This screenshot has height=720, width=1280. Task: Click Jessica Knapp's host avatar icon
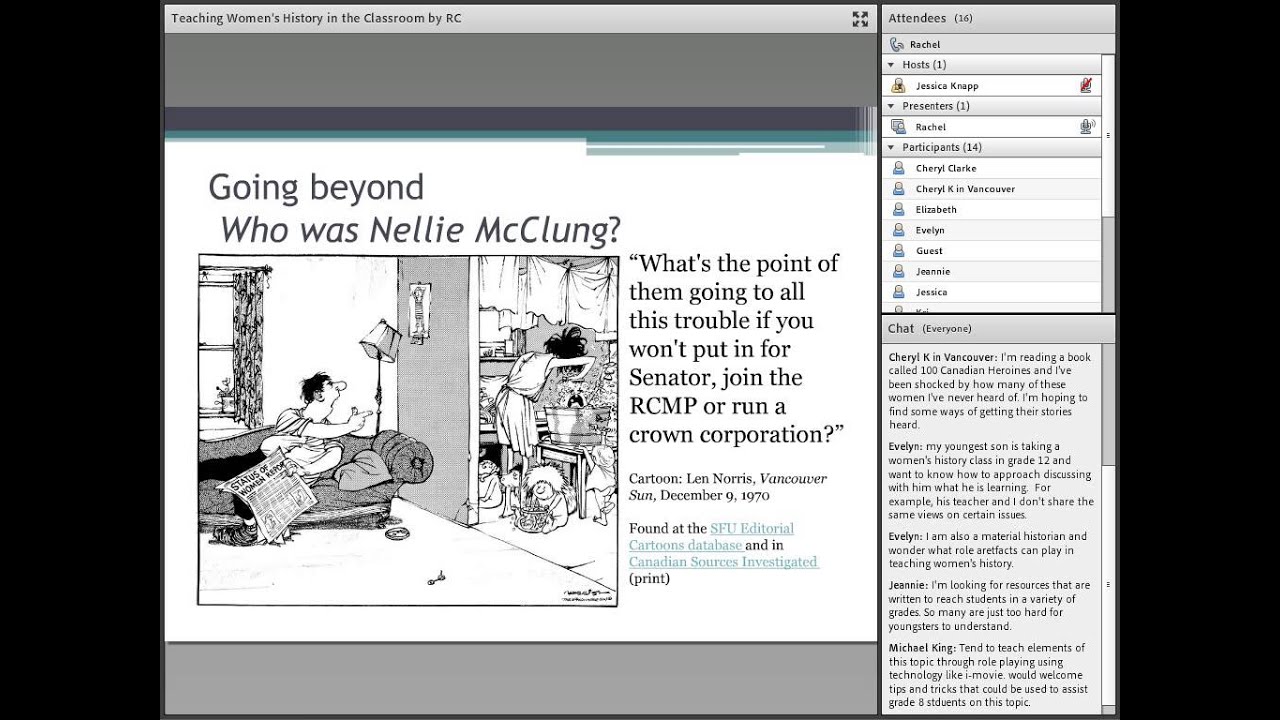pos(898,86)
